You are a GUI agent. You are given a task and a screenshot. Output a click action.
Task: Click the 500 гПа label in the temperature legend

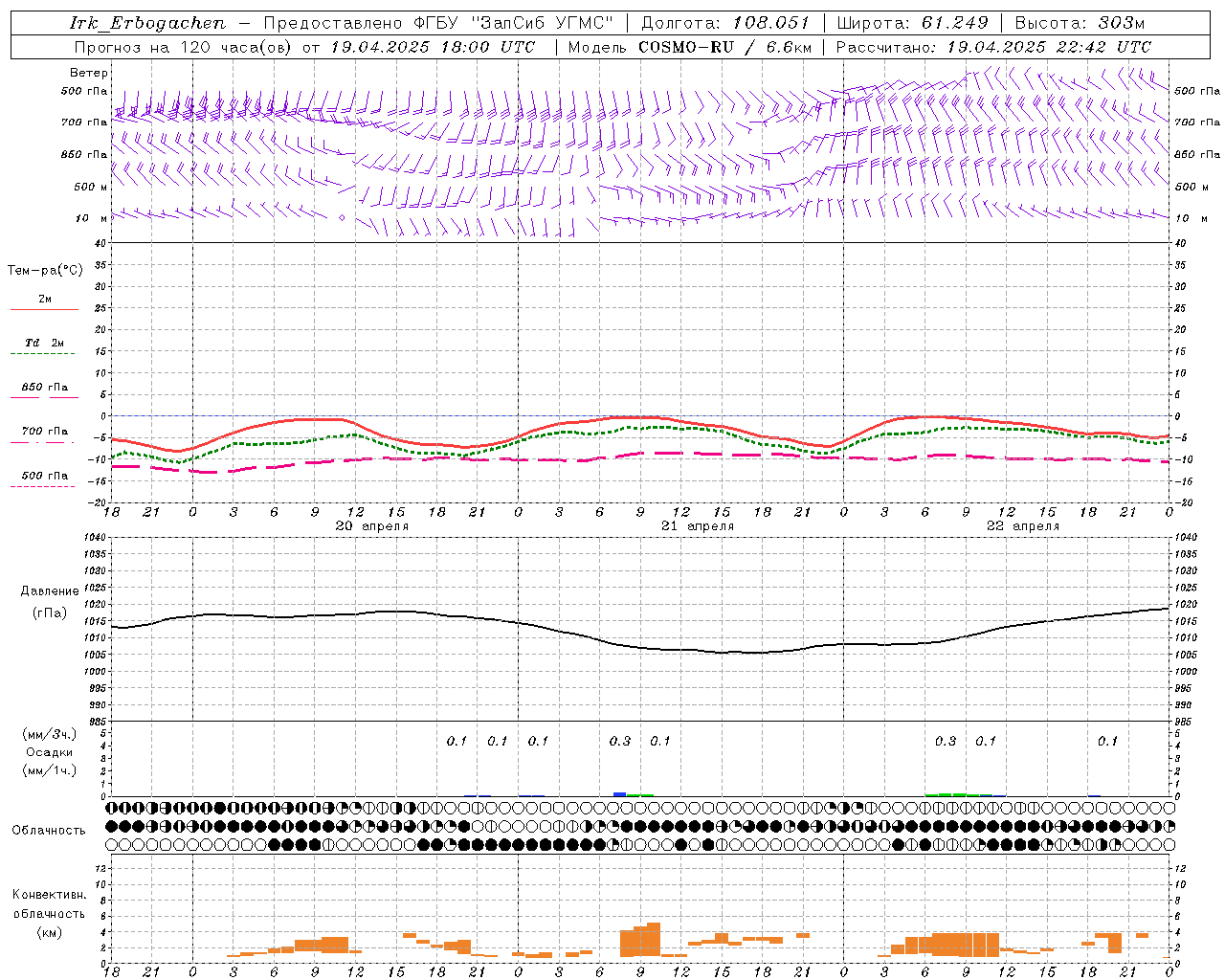(45, 476)
